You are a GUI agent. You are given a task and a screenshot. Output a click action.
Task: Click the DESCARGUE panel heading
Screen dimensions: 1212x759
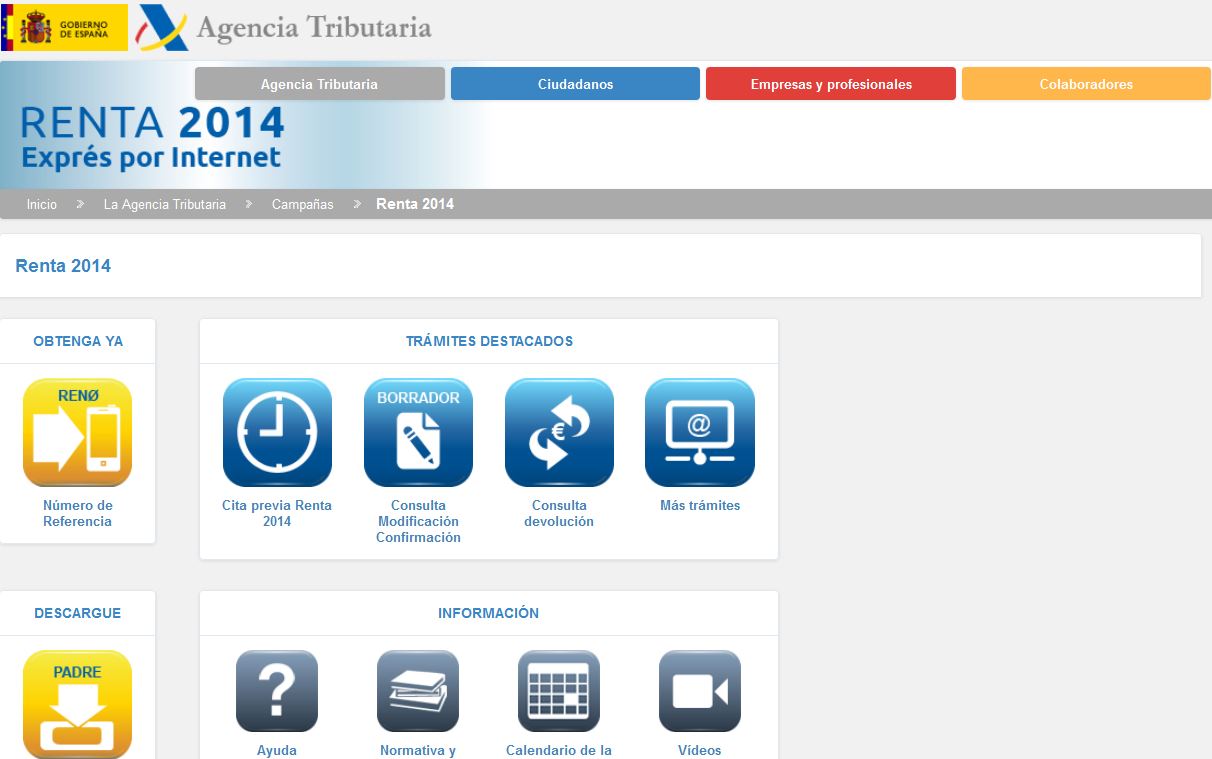[78, 613]
